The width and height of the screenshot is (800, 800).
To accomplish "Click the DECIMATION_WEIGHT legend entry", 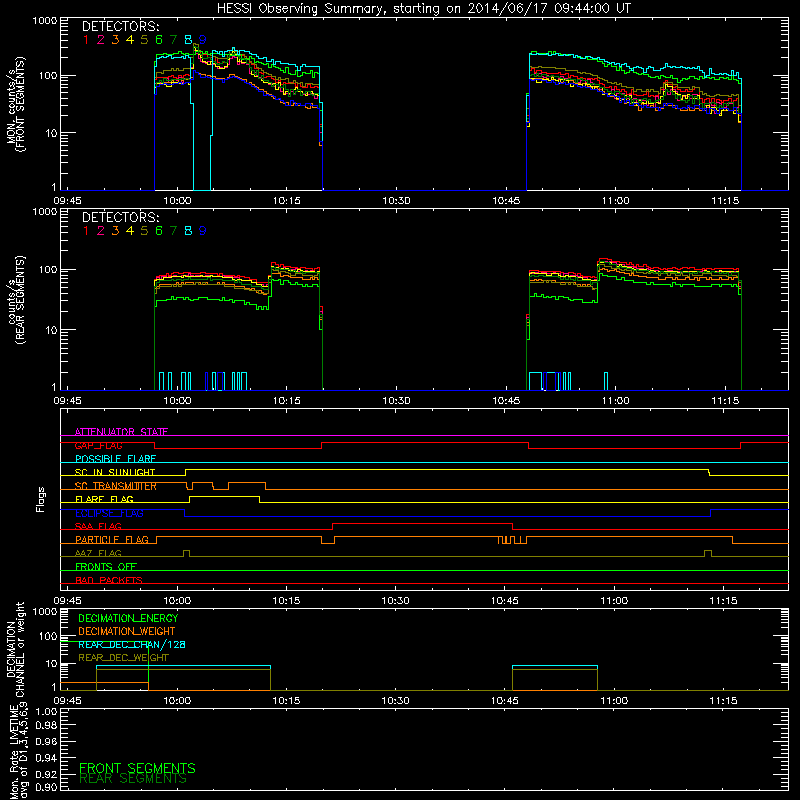I will (127, 632).
